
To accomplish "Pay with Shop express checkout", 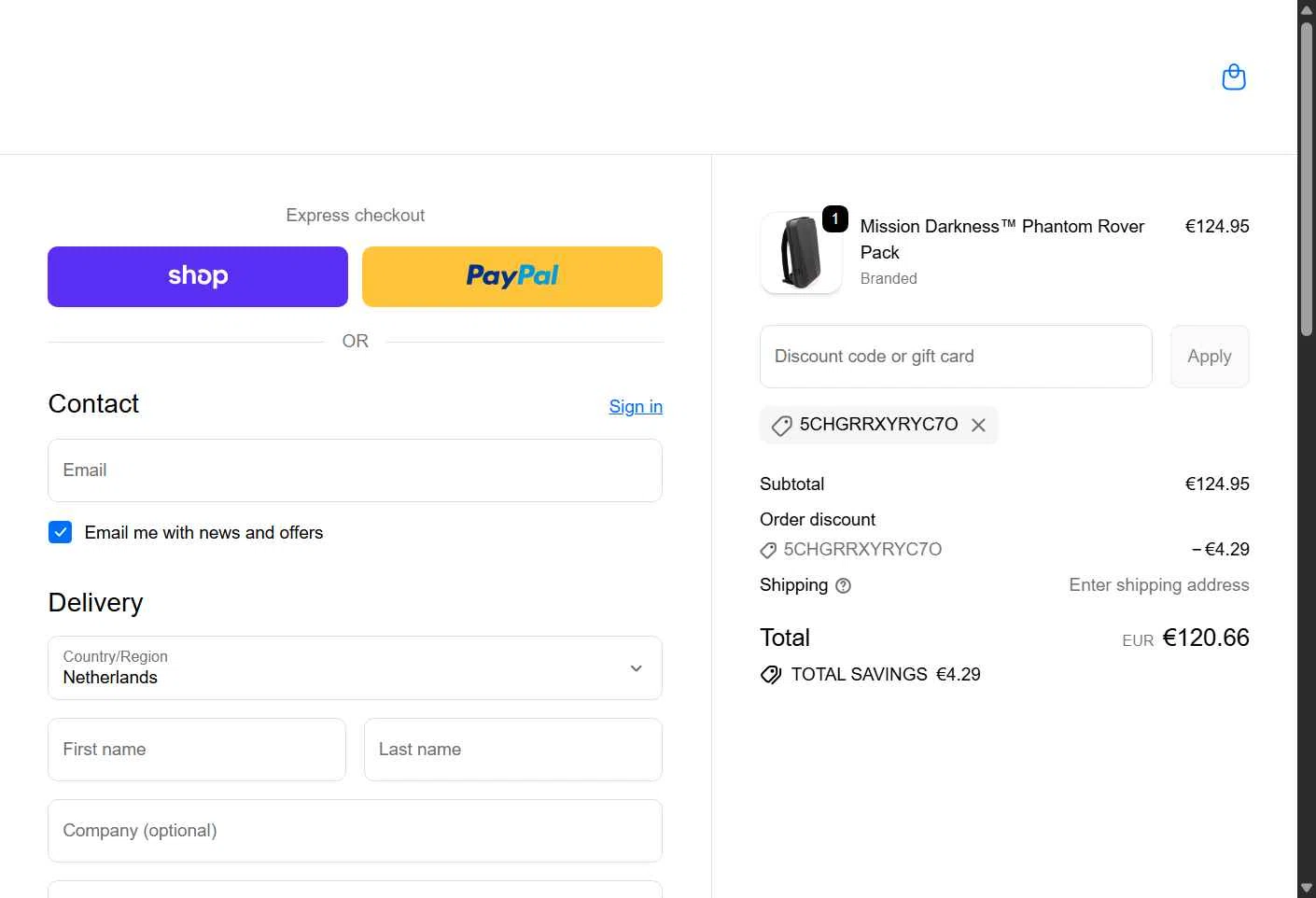I will click(x=198, y=276).
